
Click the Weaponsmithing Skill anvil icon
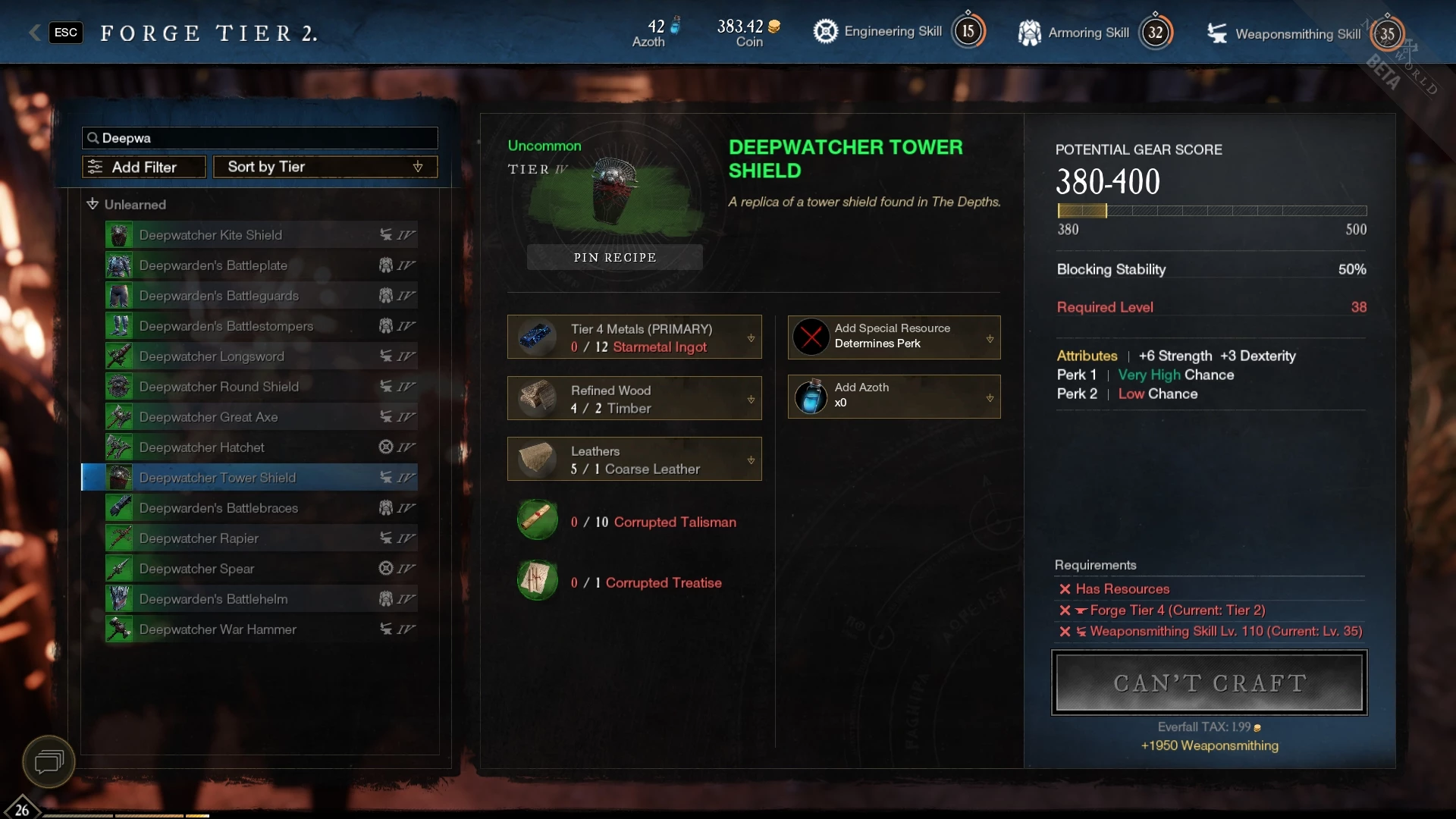click(x=1217, y=33)
